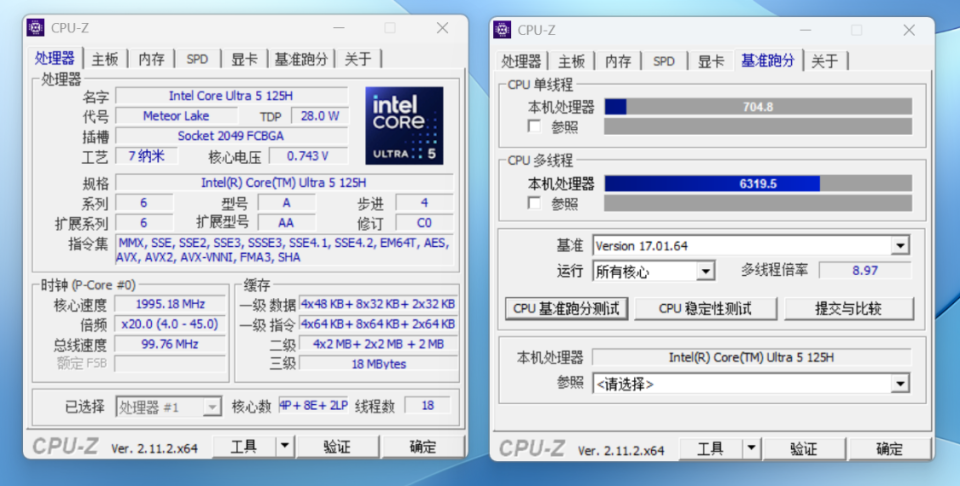Select 处理器 tab in left window
The image size is (960, 486).
tap(54, 58)
